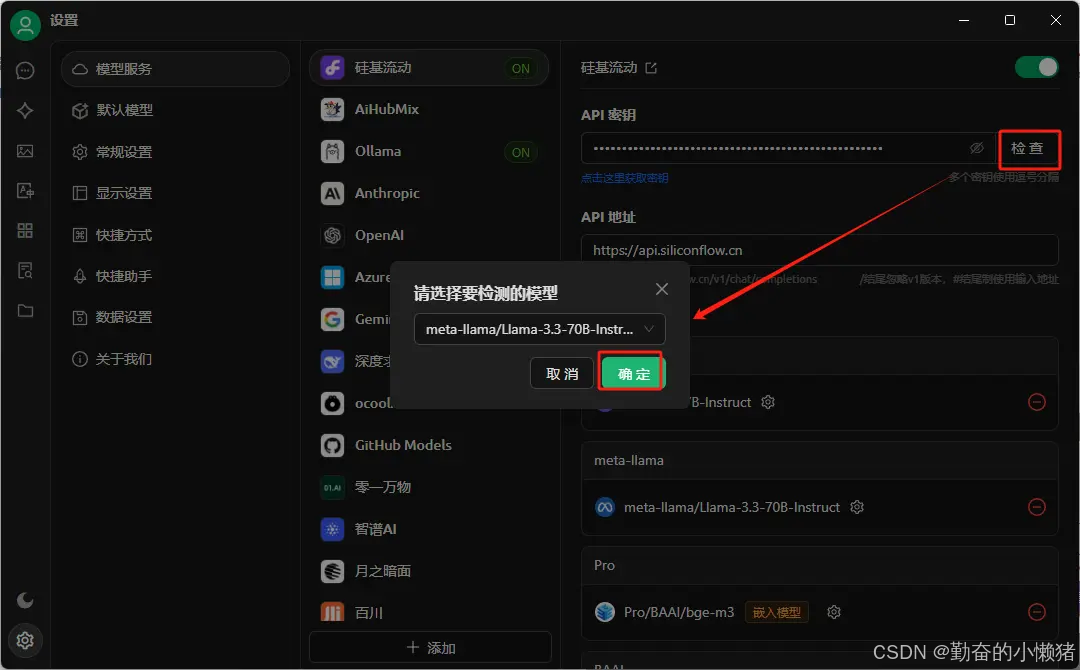Toggle dark mode moon icon

click(25, 600)
